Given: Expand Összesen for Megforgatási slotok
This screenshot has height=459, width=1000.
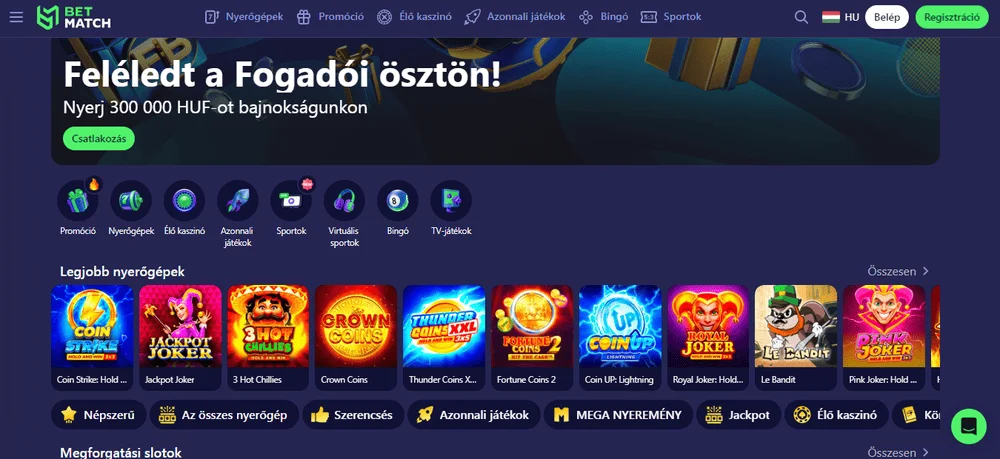Looking at the screenshot, I should 898,453.
